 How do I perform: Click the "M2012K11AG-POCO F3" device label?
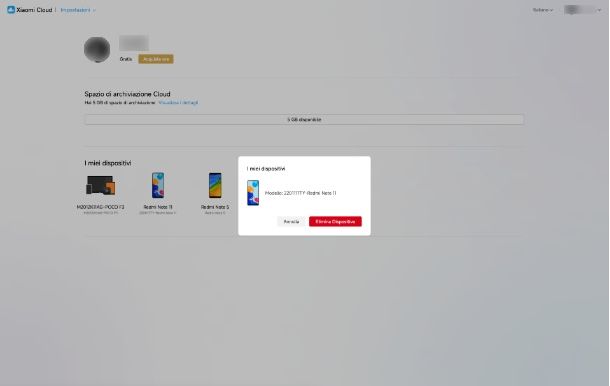(x=100, y=207)
